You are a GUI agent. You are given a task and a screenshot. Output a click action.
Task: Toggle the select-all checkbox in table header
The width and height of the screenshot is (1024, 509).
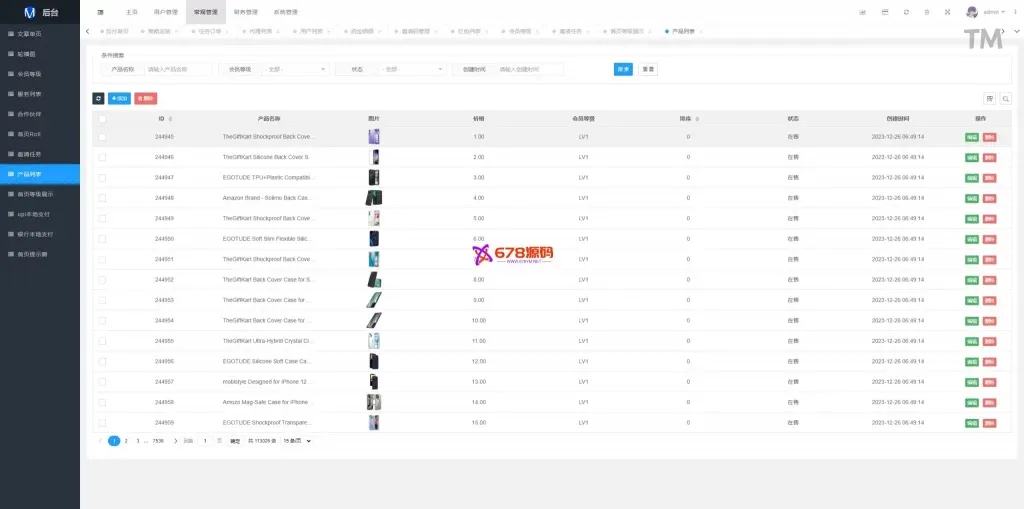[x=102, y=118]
